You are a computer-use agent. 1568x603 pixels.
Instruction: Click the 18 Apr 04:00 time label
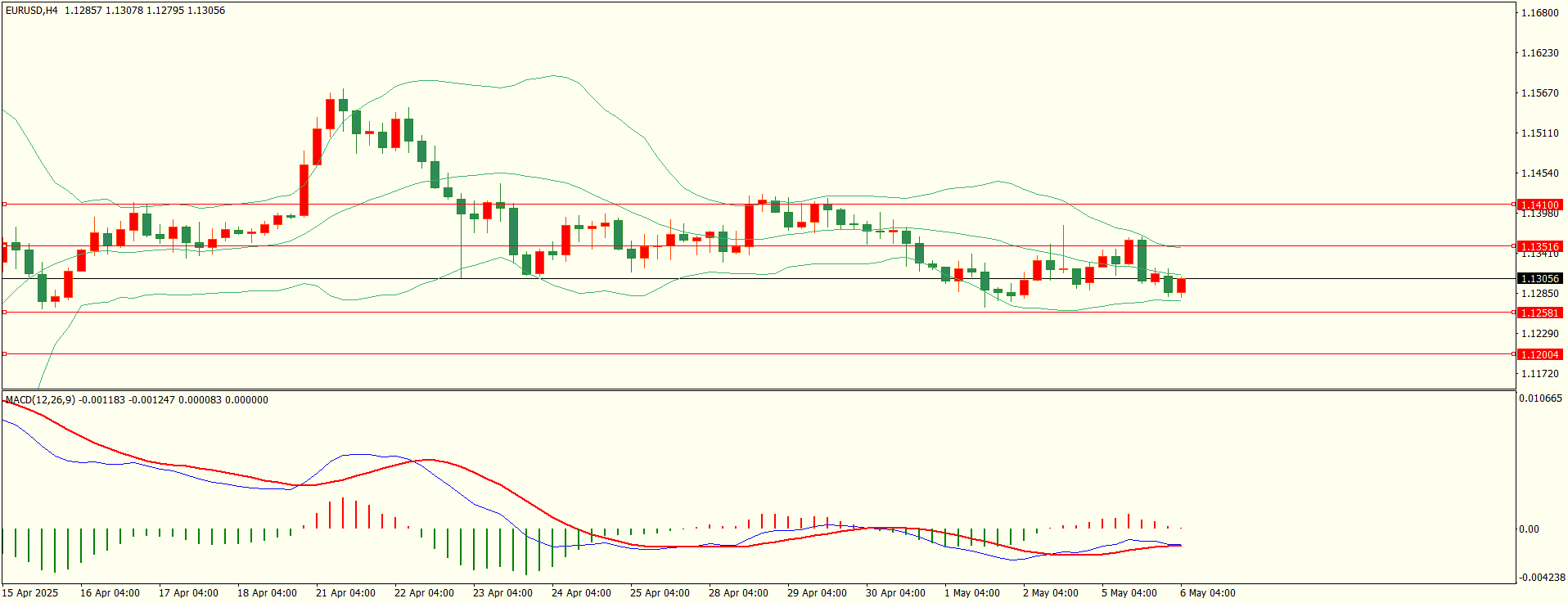coord(267,593)
